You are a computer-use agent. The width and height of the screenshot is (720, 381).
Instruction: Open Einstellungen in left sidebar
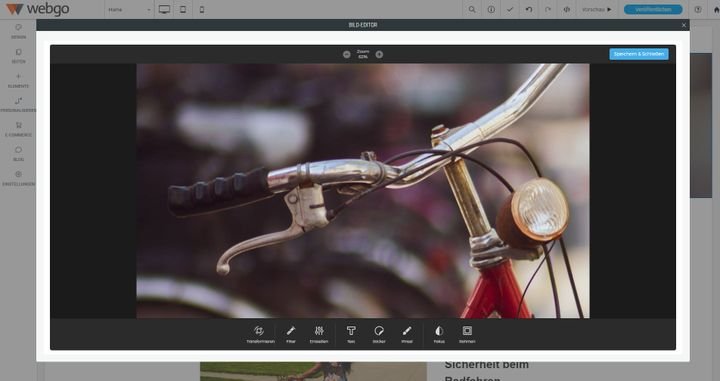click(x=18, y=179)
